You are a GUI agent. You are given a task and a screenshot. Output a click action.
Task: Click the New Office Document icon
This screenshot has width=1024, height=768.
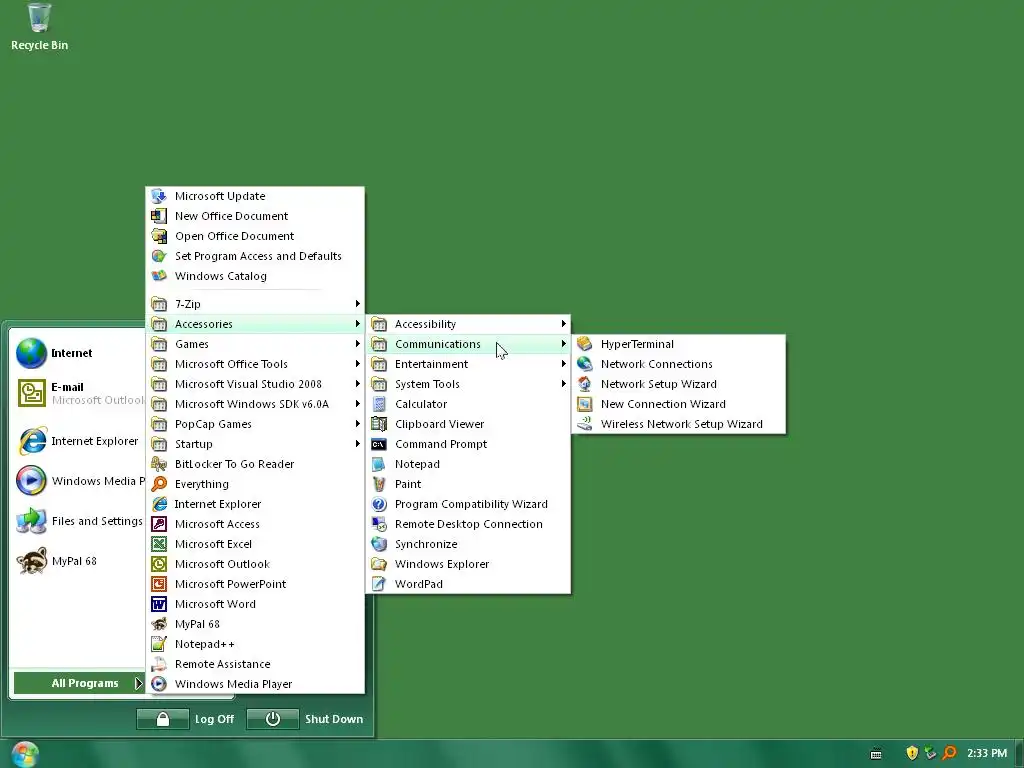159,216
